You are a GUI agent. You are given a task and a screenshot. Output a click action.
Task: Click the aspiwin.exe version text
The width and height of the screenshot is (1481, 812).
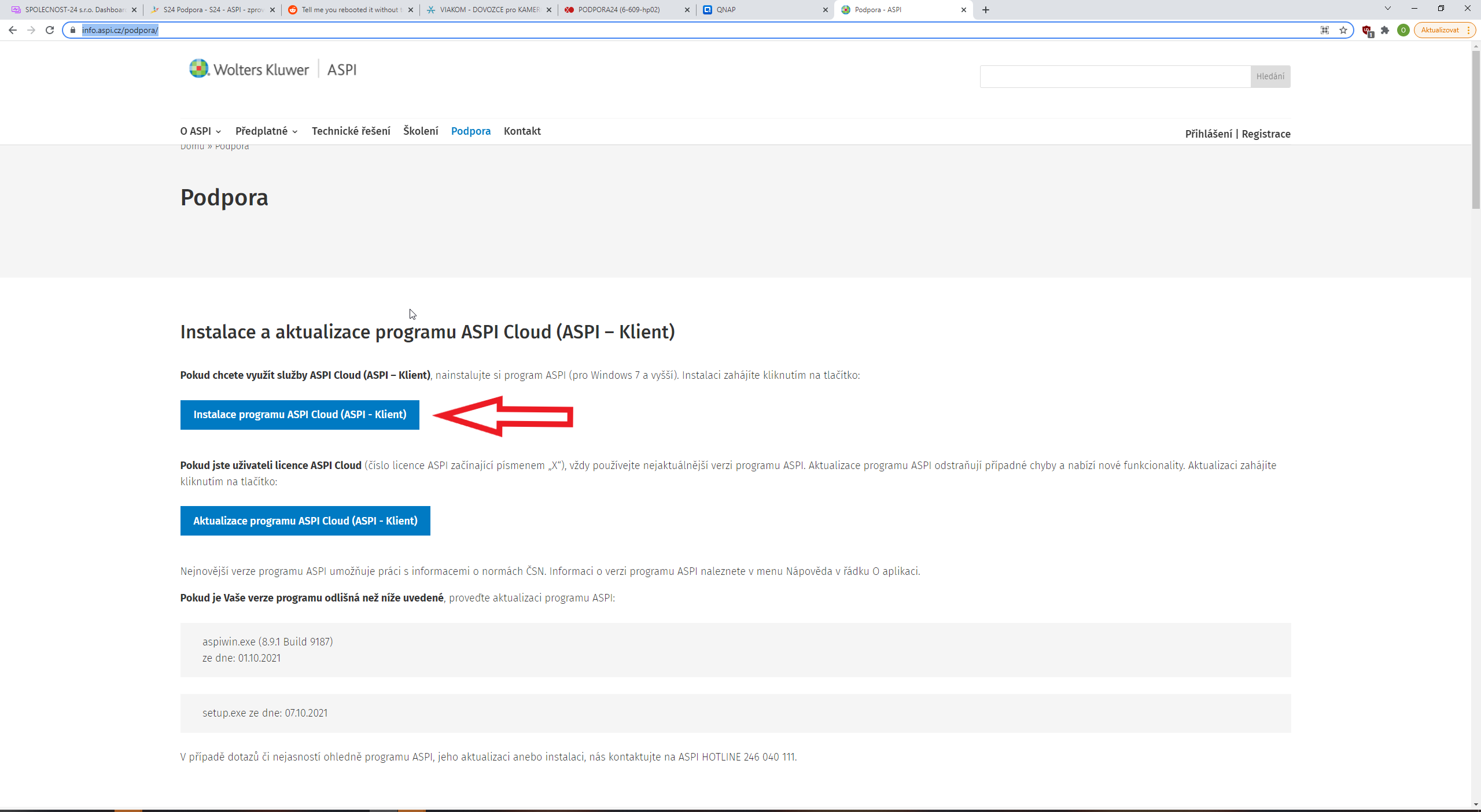point(267,642)
